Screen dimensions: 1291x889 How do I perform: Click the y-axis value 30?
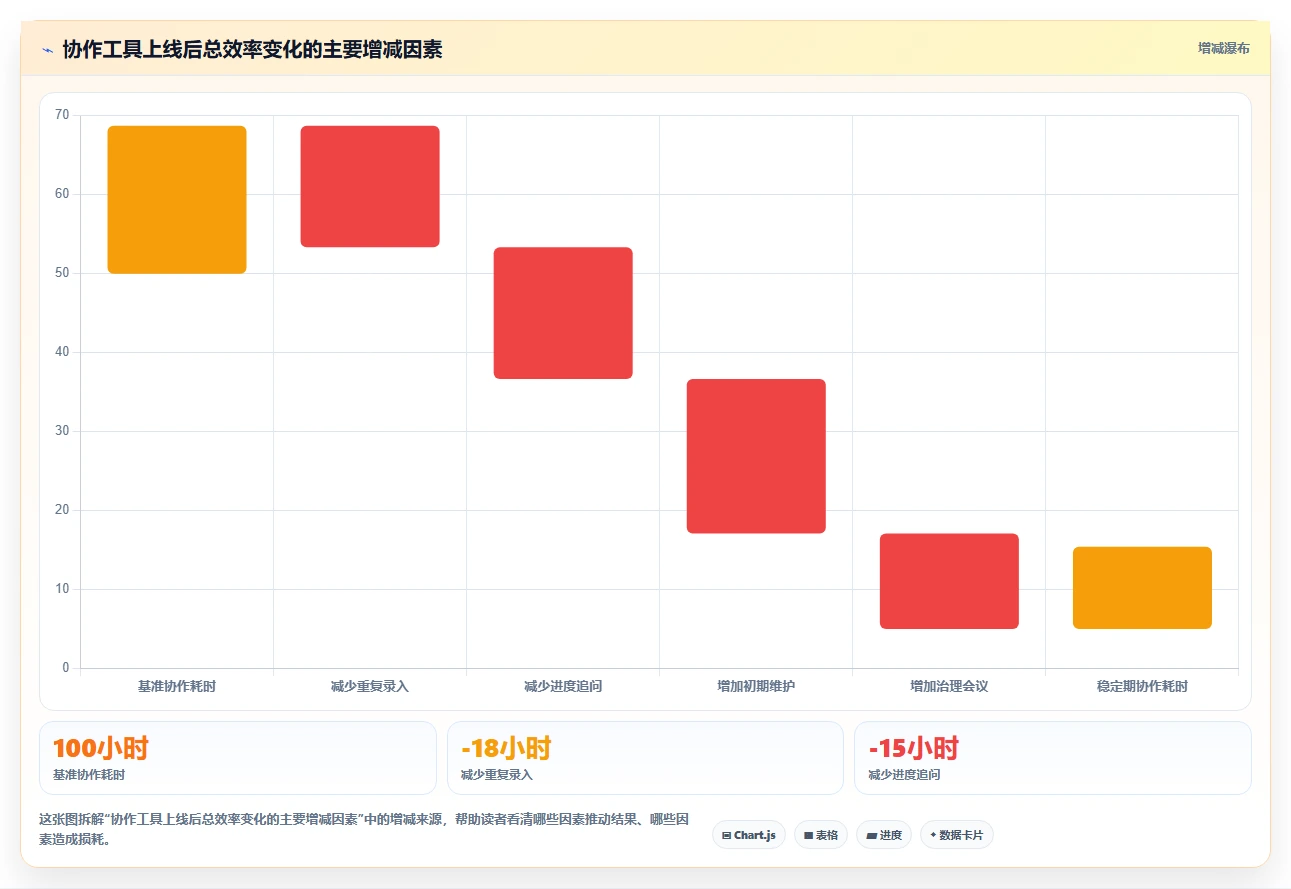(62, 431)
